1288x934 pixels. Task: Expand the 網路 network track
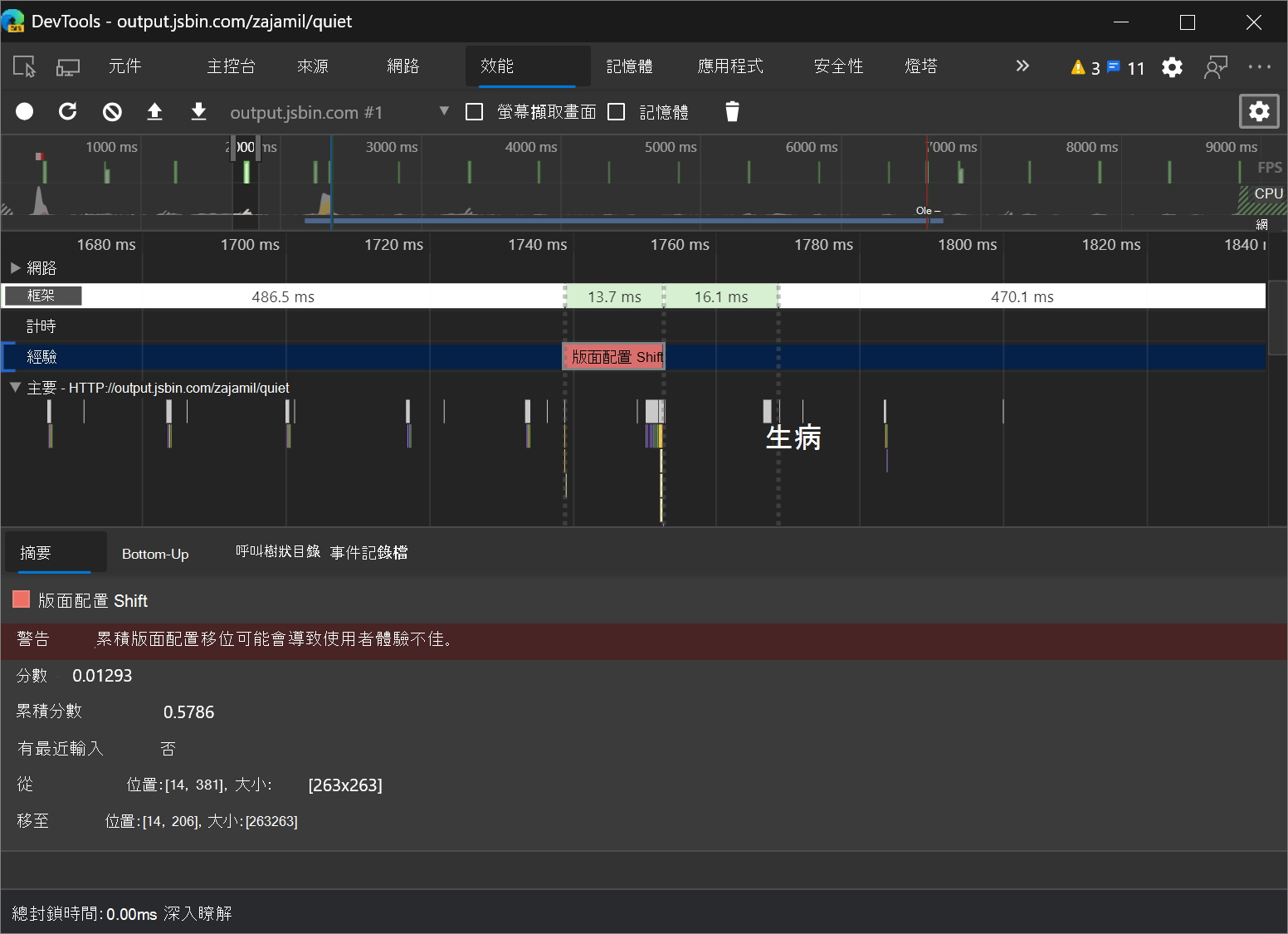tap(15, 268)
